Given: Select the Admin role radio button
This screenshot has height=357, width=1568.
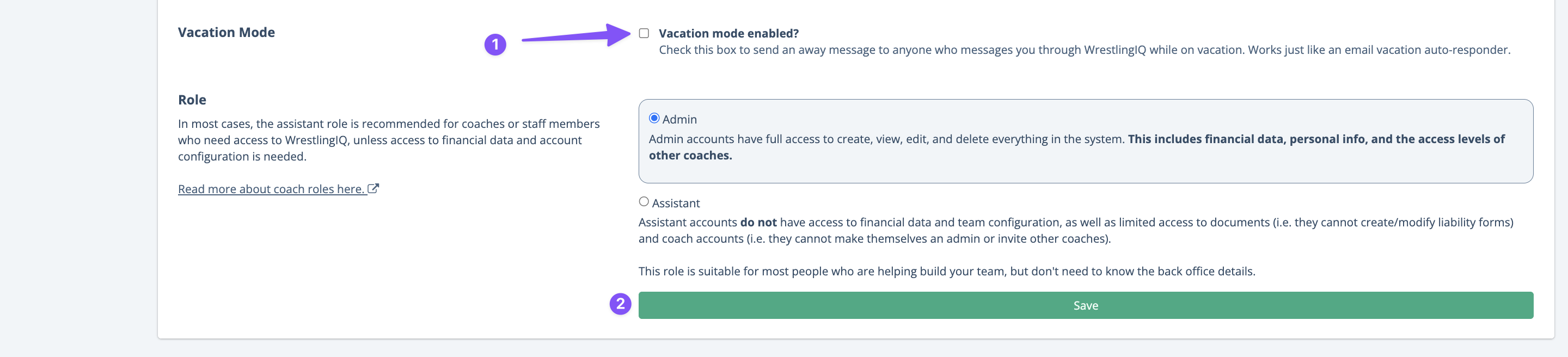Looking at the screenshot, I should click(x=654, y=118).
